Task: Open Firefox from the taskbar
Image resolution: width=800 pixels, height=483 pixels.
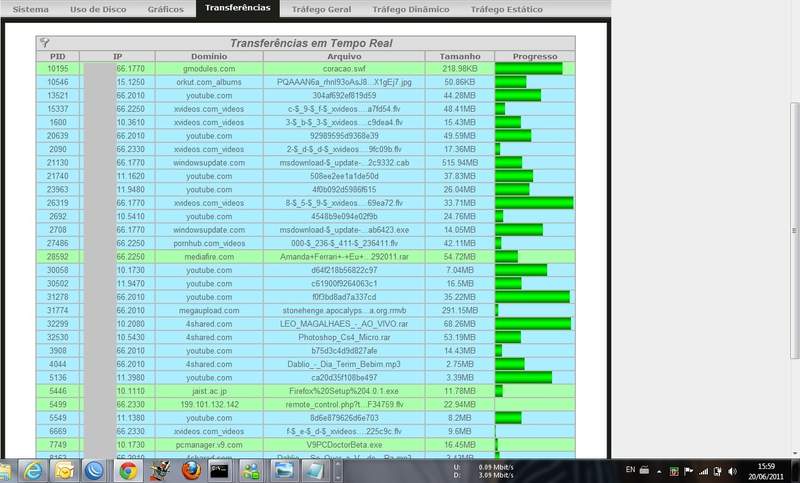Action: click(x=191, y=471)
